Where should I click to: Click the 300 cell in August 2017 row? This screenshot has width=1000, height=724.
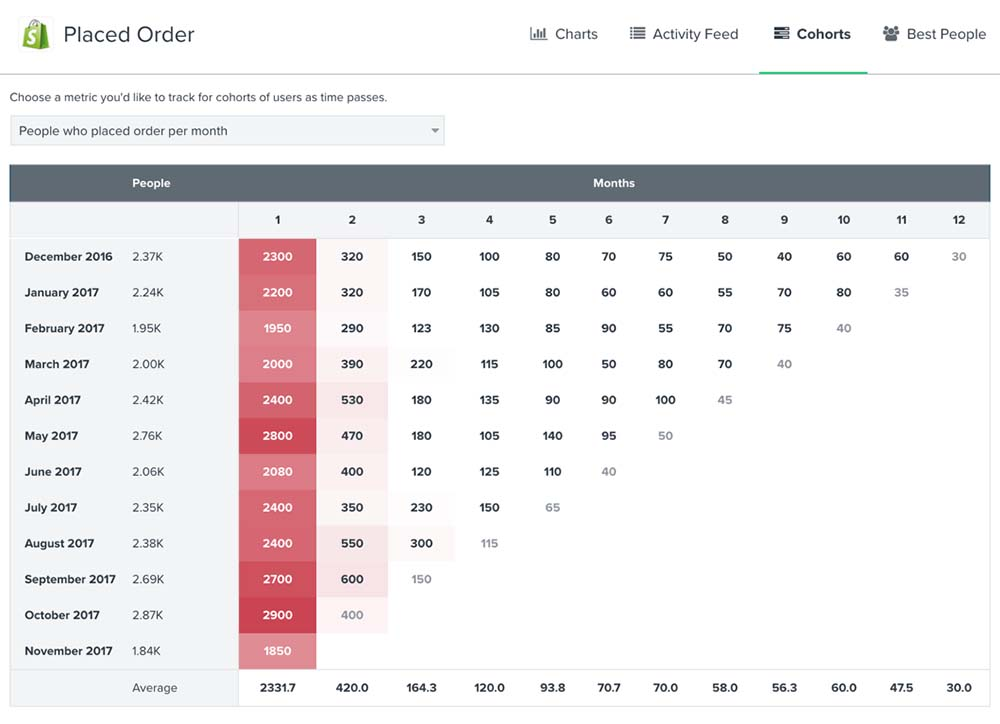pyautogui.click(x=422, y=543)
